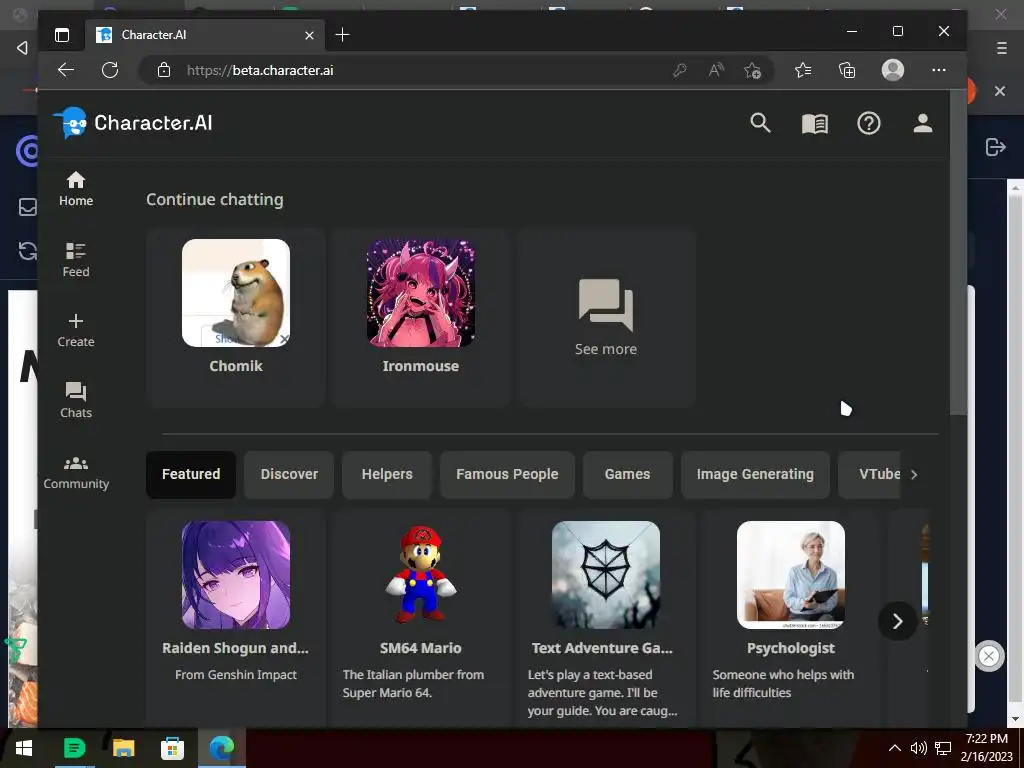Open the Windows Start menu
The image size is (1024, 768).
(x=24, y=748)
